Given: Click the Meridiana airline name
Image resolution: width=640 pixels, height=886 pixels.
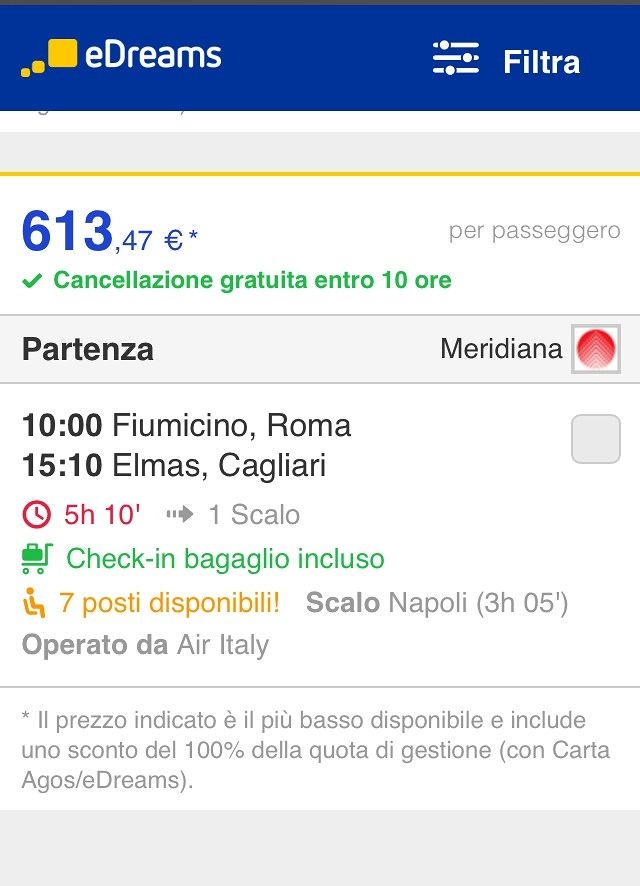Looking at the screenshot, I should coord(501,349).
